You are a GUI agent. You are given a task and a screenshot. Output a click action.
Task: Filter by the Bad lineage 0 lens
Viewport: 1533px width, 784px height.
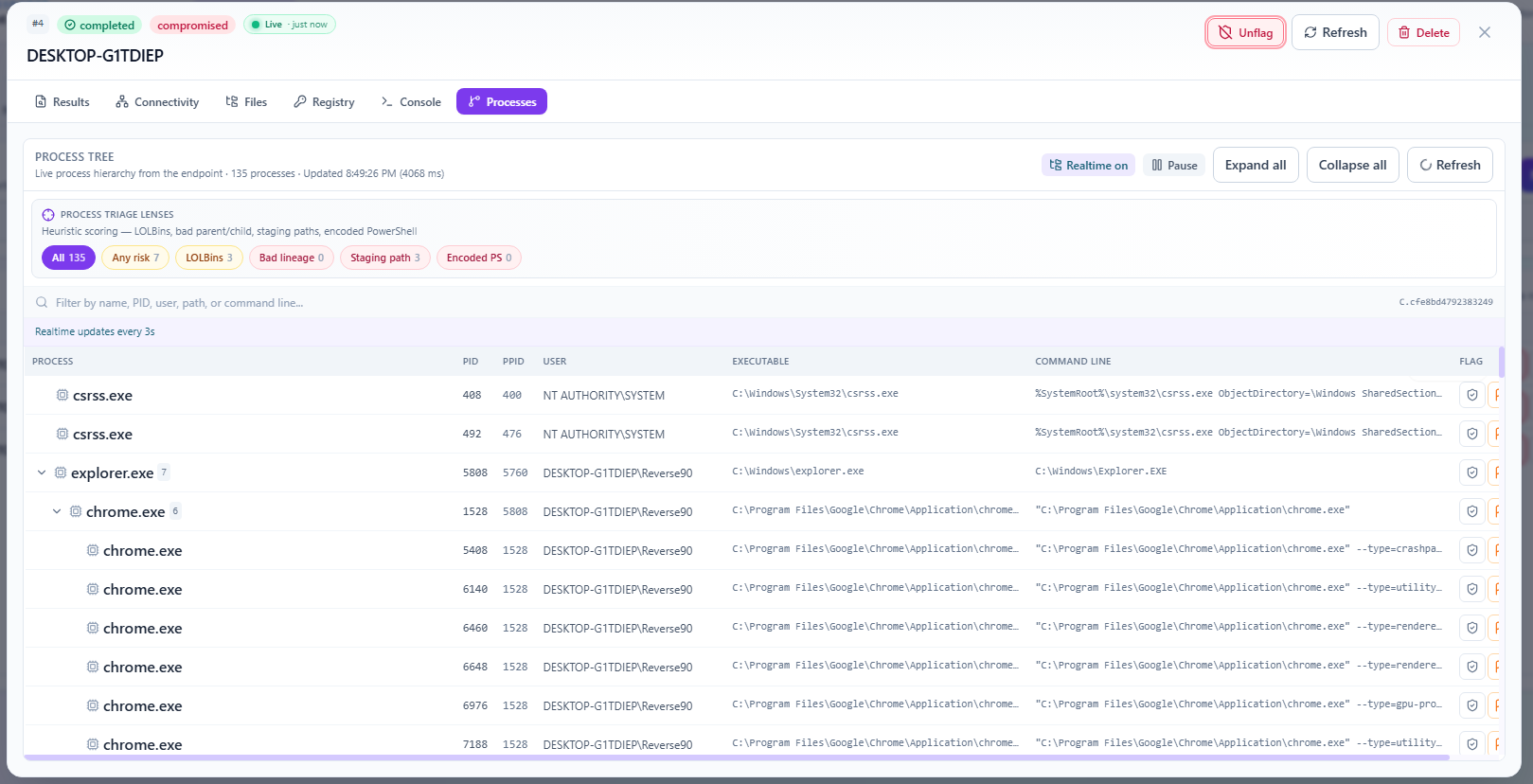click(292, 258)
